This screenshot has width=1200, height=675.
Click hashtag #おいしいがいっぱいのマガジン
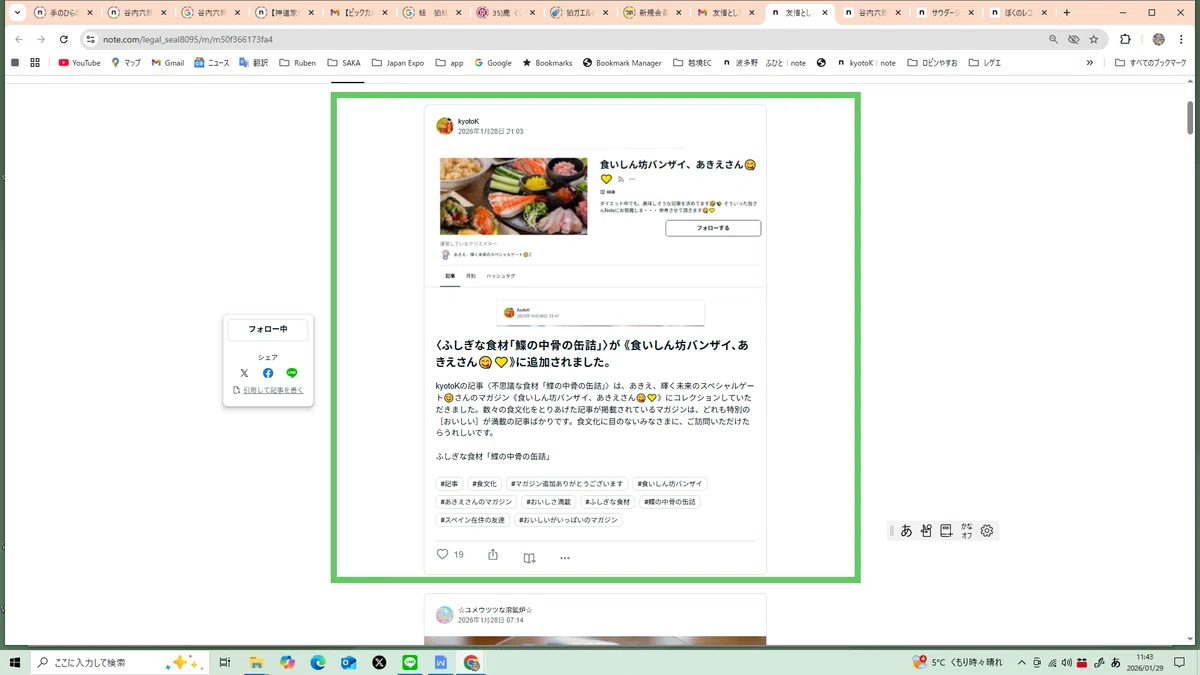click(x=568, y=520)
